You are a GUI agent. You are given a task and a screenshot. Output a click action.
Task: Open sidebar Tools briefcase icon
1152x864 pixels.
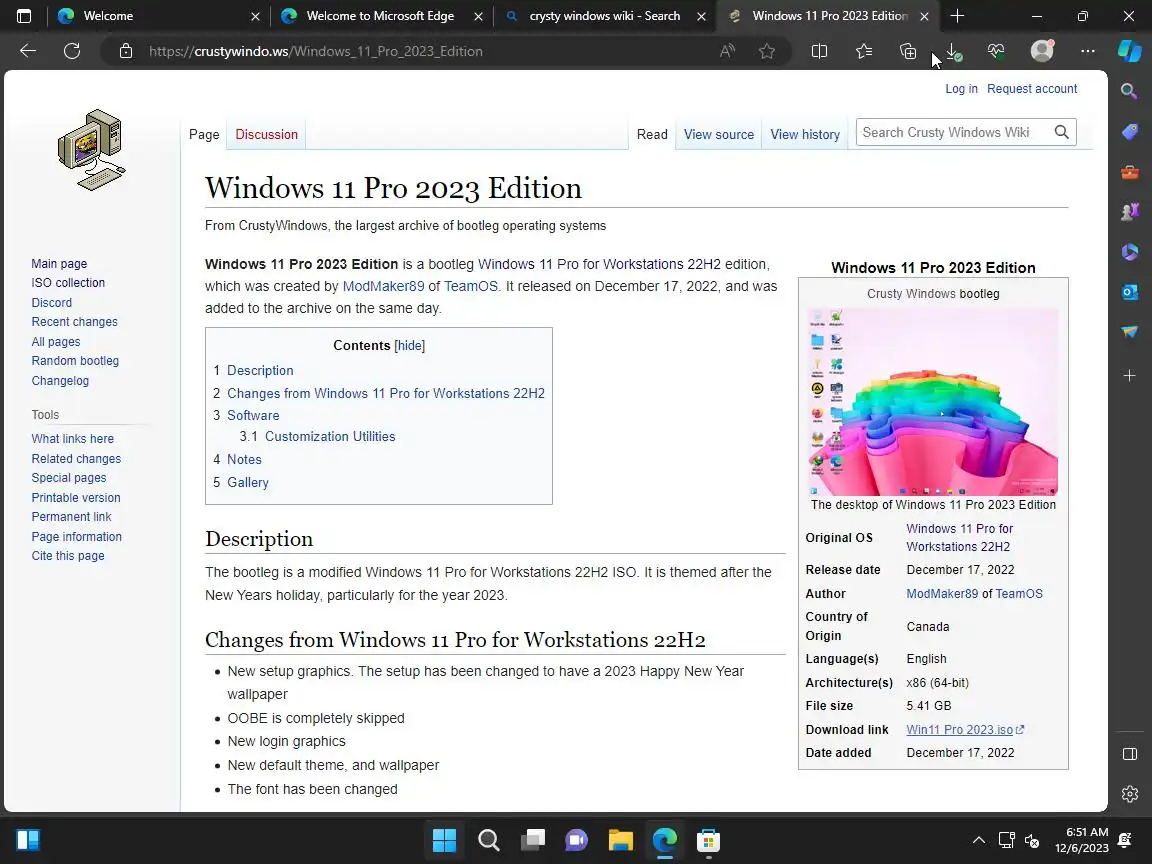pyautogui.click(x=1130, y=172)
